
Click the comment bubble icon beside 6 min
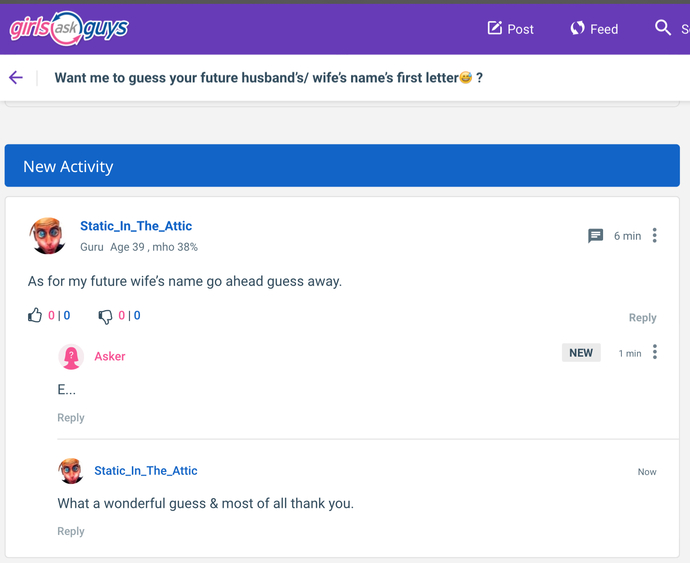(595, 236)
